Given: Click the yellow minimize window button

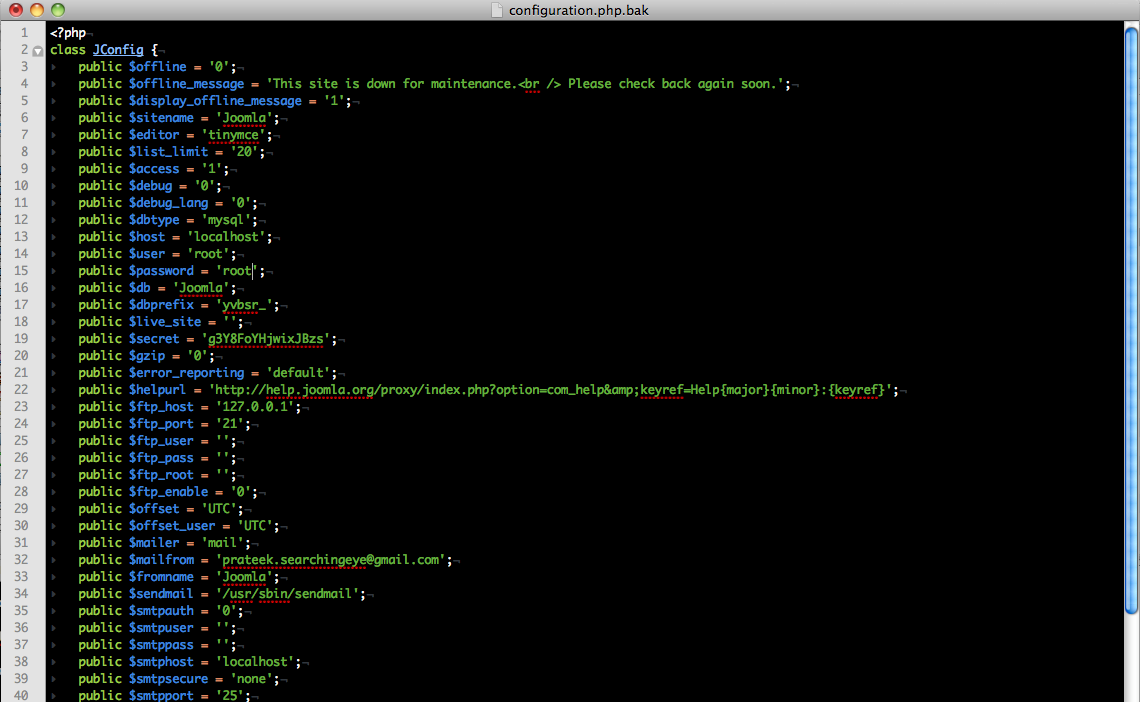Looking at the screenshot, I should (36, 9).
